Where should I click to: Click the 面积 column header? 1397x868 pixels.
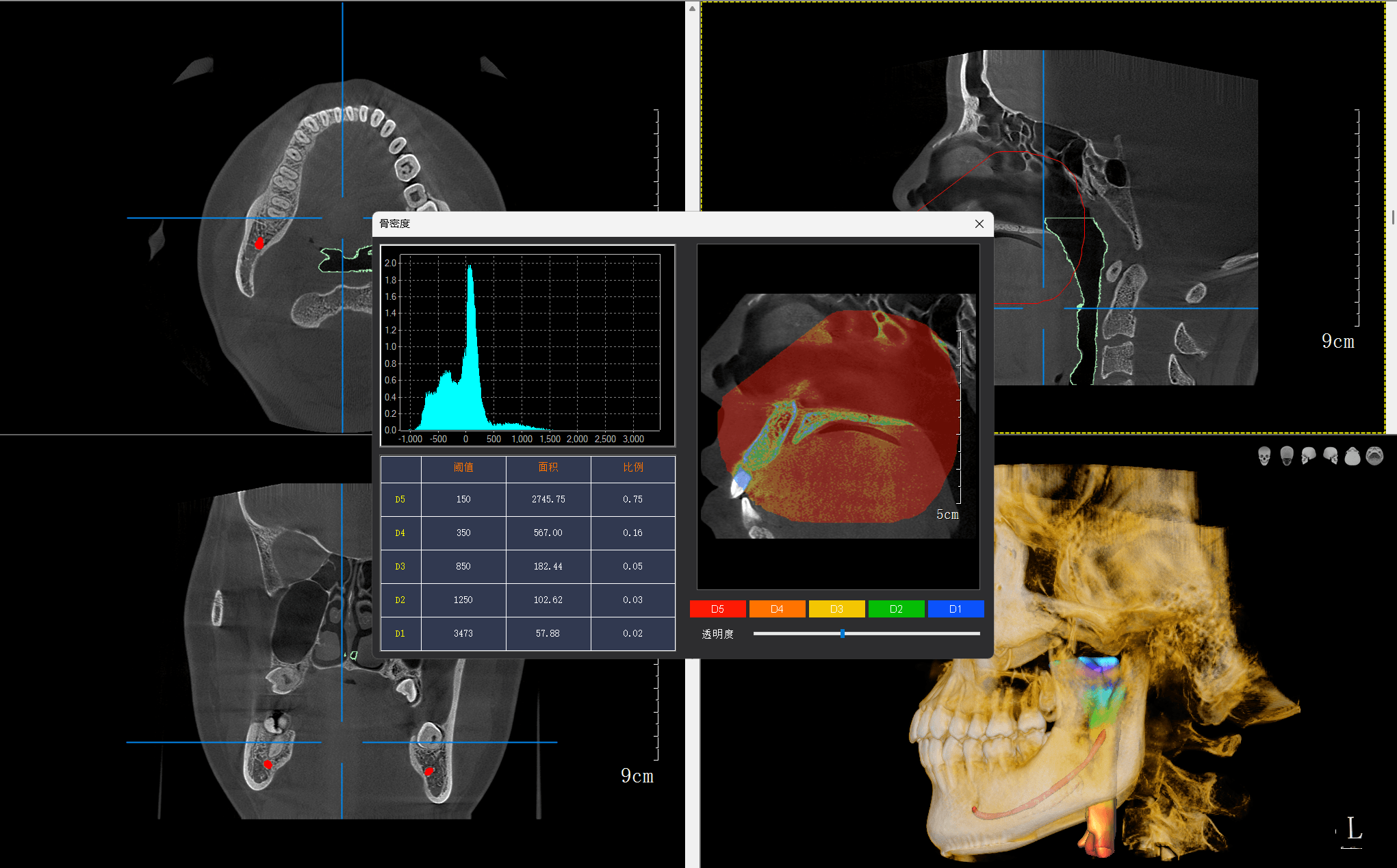click(x=548, y=467)
